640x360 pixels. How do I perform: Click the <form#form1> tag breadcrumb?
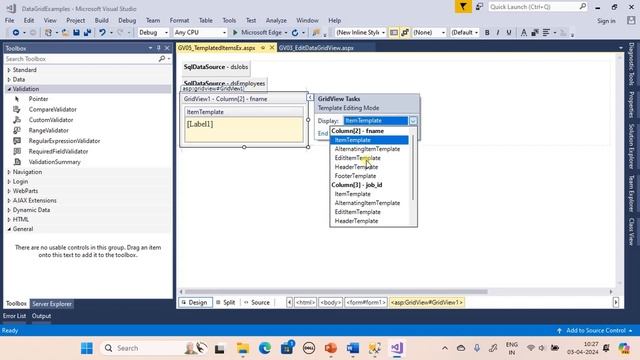366,302
